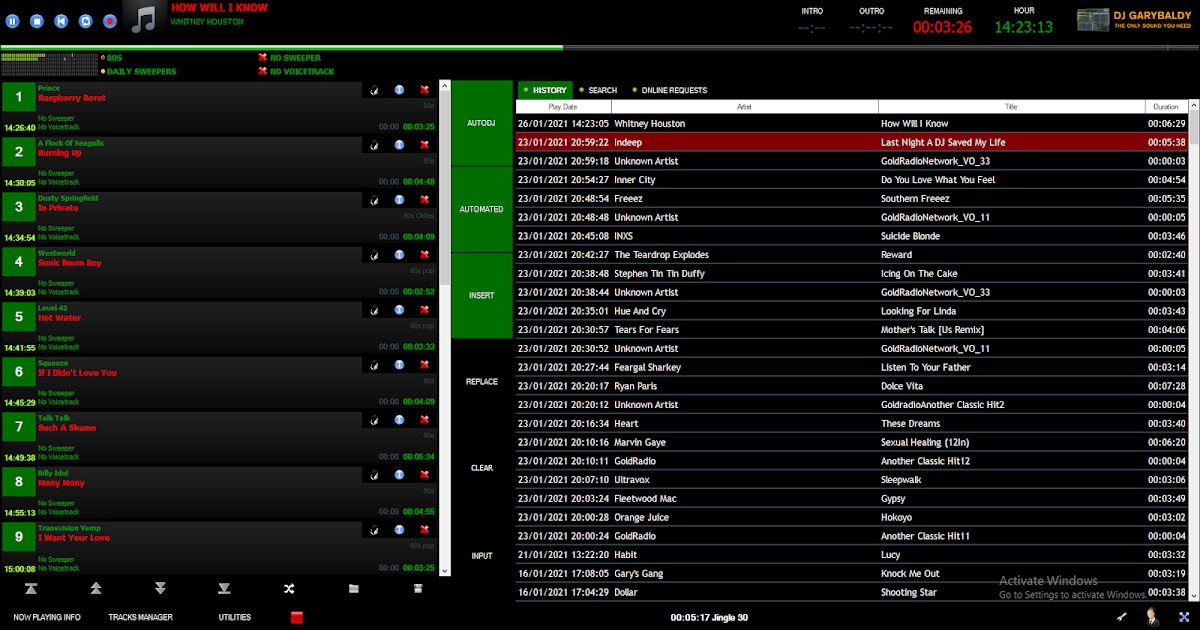Click the stop playback icon
The height and width of the screenshot is (630, 1200).
click(x=37, y=20)
